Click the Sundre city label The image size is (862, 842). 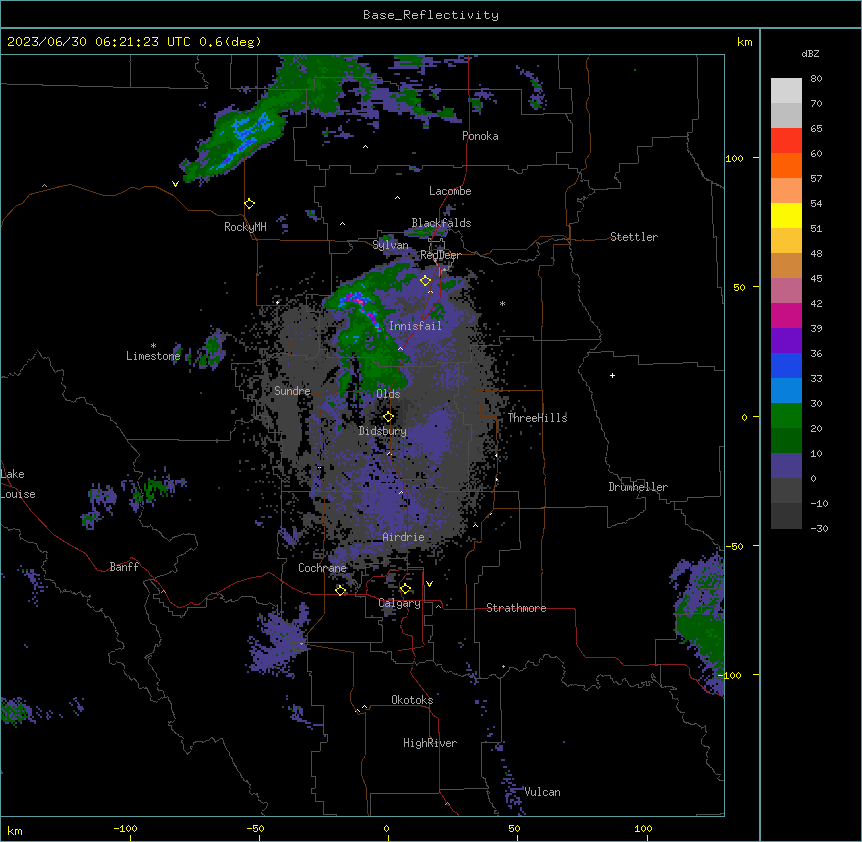[292, 391]
